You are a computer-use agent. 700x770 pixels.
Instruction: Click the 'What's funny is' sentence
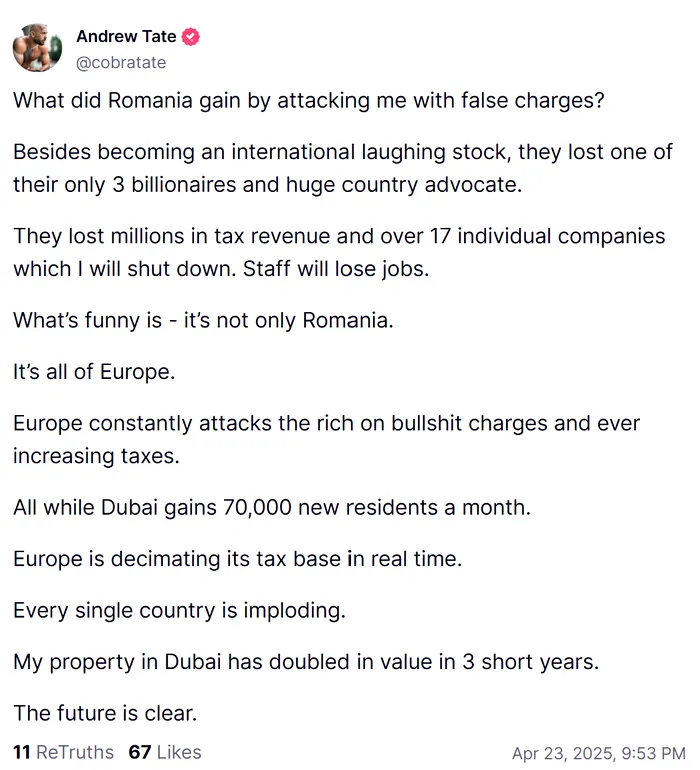[x=203, y=321]
